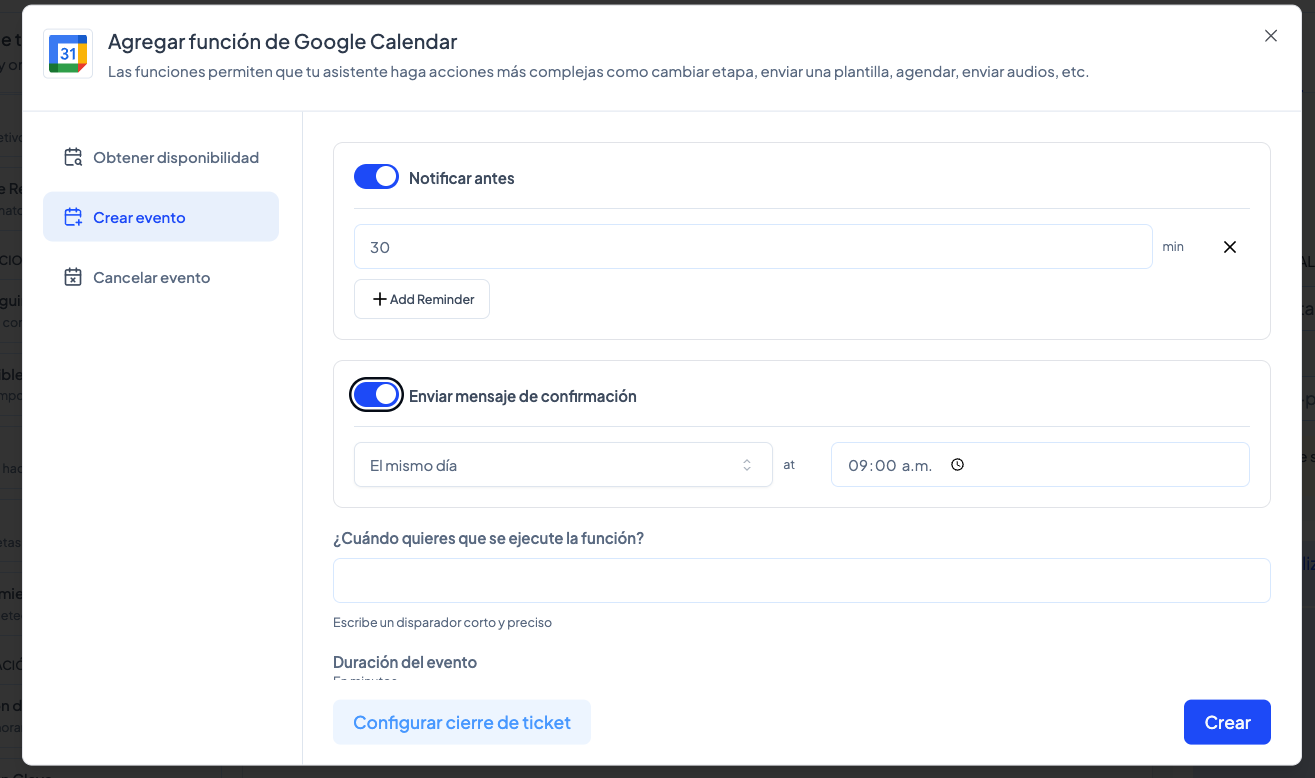1315x778 pixels.
Task: Toggle off Notificar antes switch
Action: (376, 177)
